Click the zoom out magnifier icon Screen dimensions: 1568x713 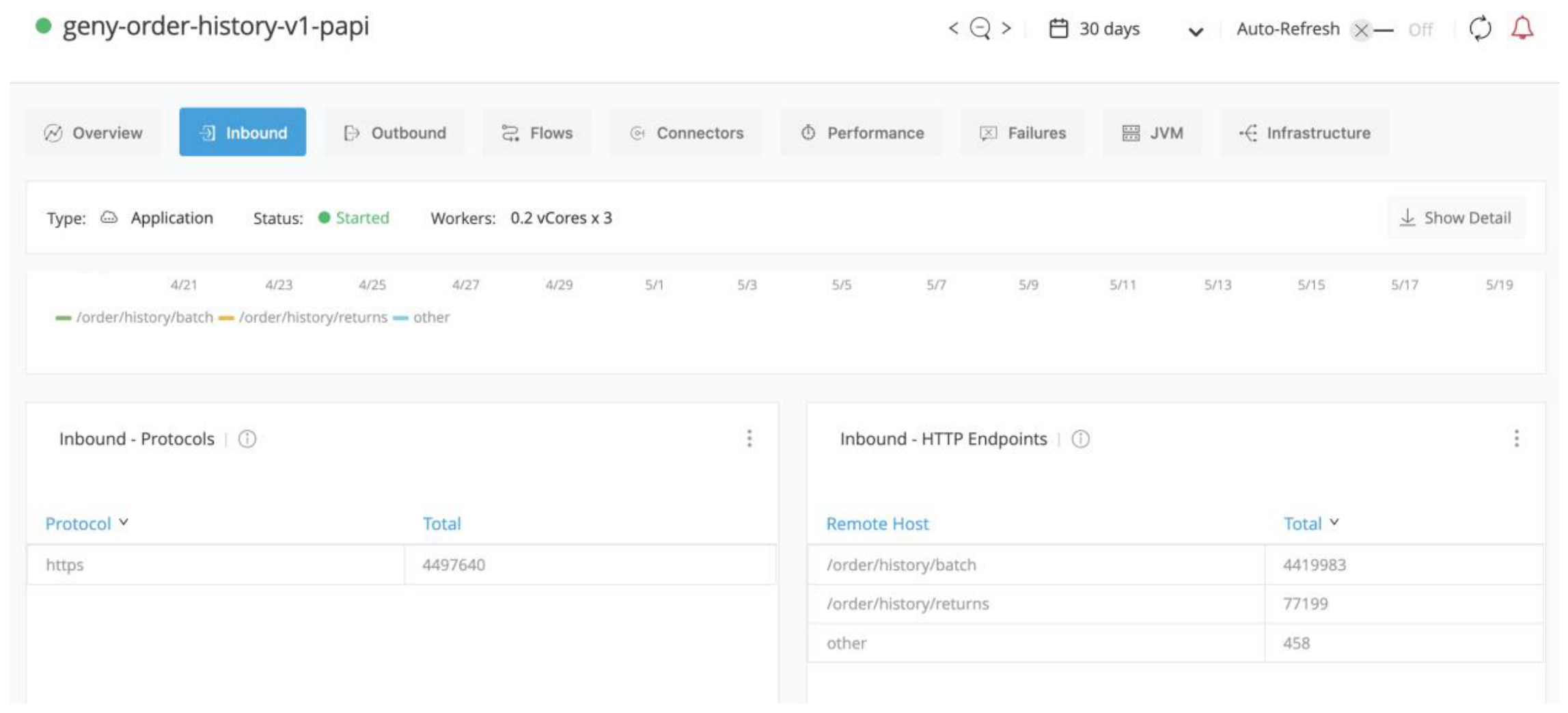(x=980, y=28)
